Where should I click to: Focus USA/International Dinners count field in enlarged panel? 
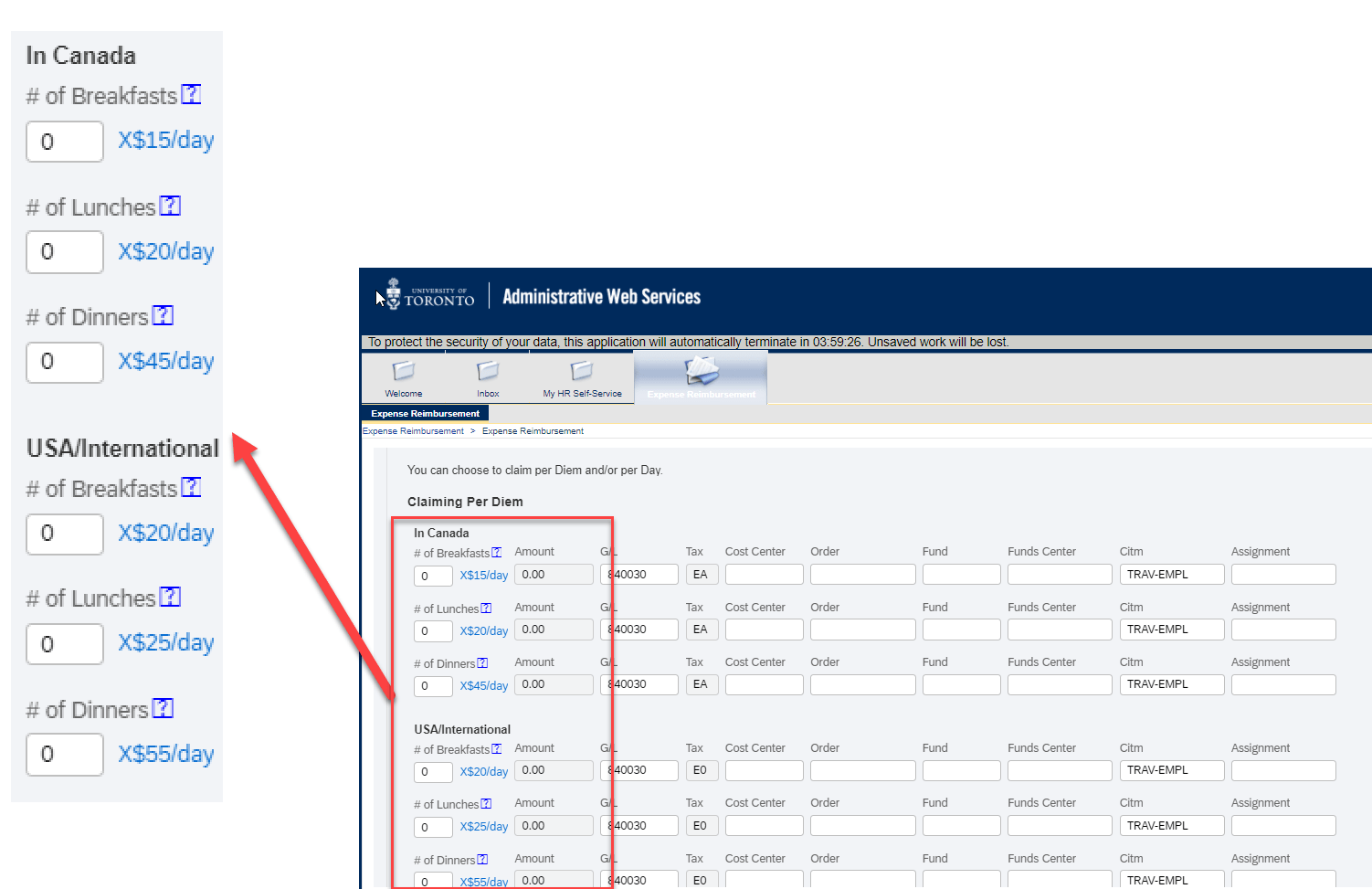click(x=65, y=755)
